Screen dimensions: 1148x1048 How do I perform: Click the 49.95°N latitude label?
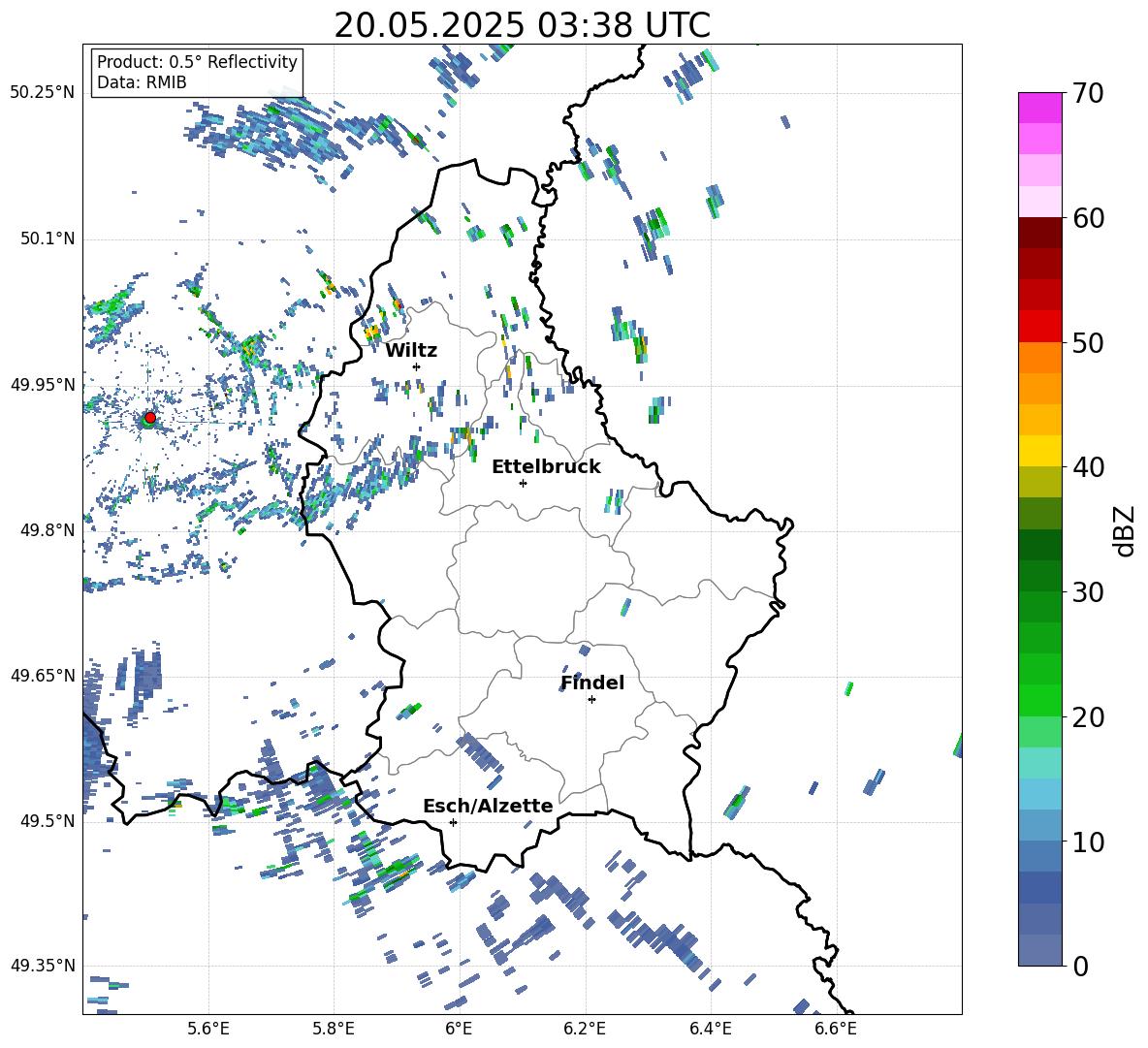(x=43, y=384)
